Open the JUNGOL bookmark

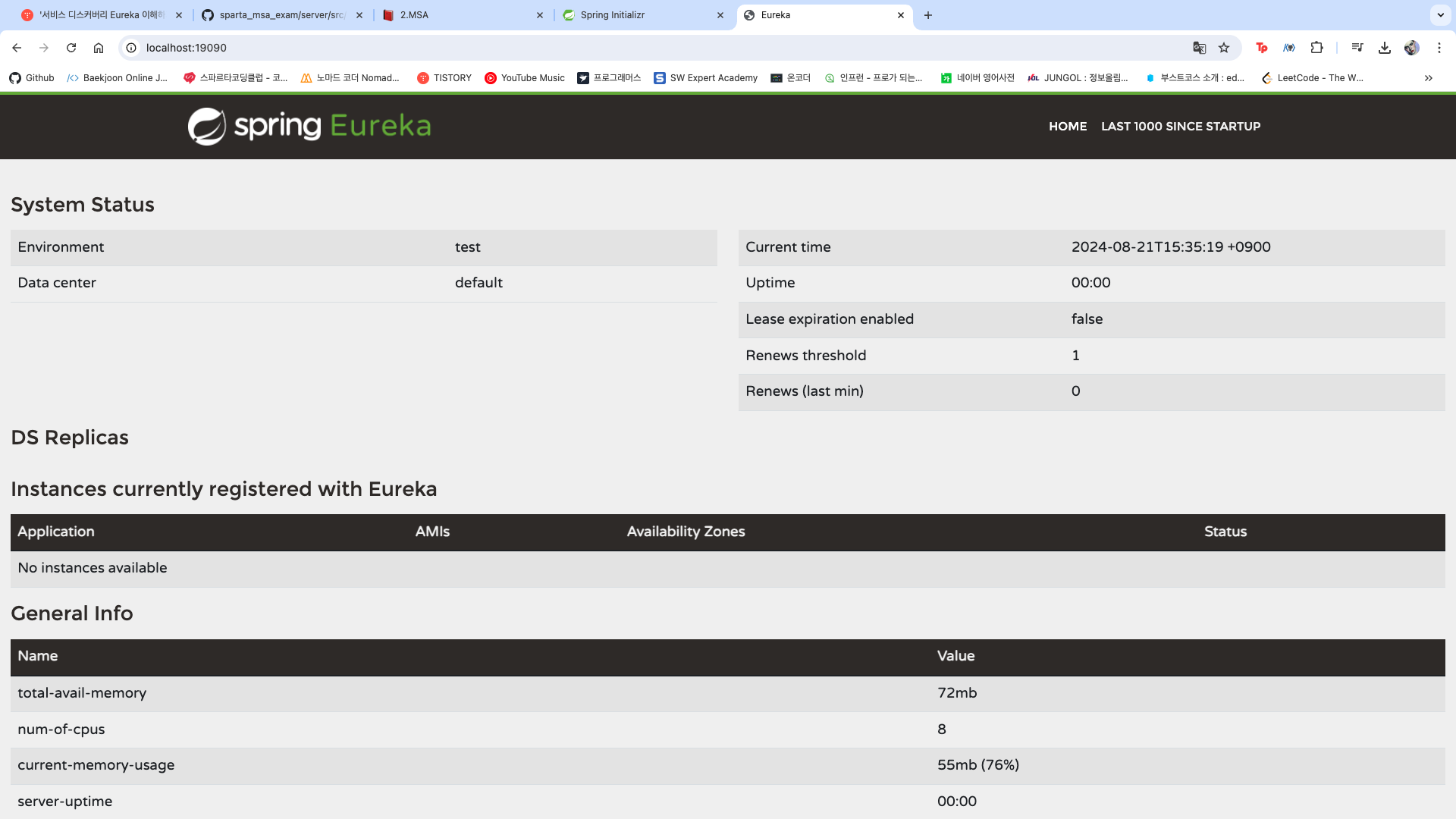[x=1078, y=78]
